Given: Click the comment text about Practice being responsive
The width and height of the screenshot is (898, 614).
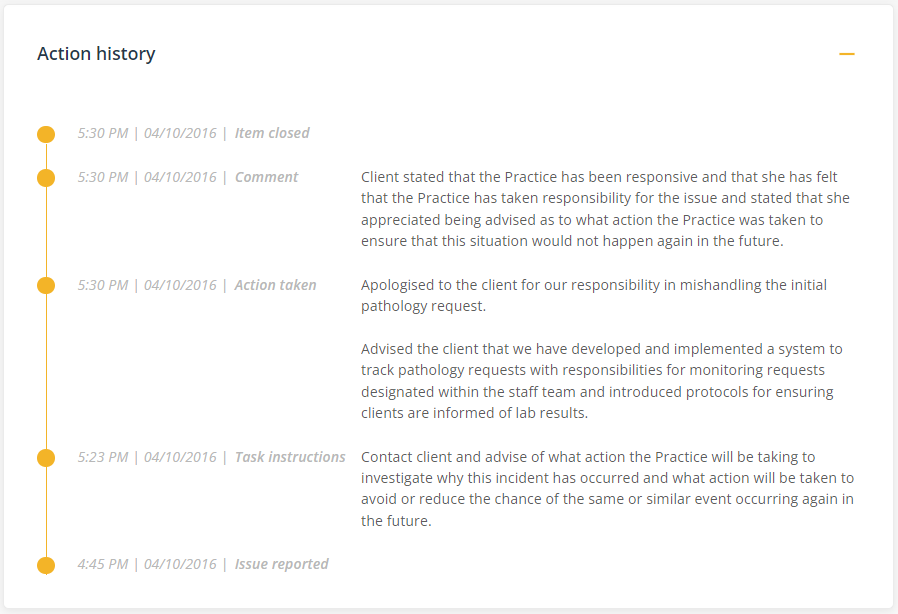Looking at the screenshot, I should pos(605,209).
